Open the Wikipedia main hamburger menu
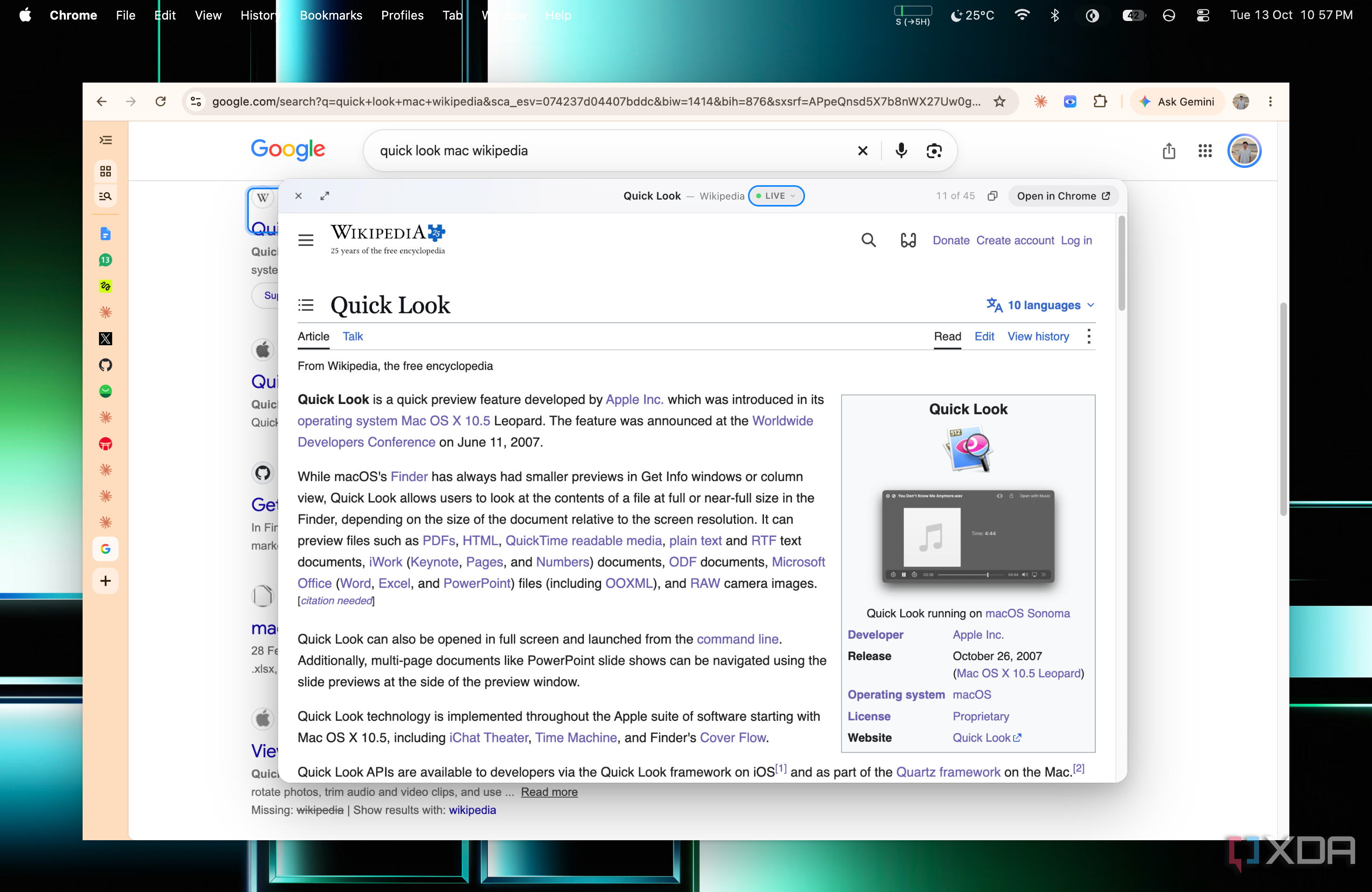Screen dimensions: 1372x892 click(306, 240)
